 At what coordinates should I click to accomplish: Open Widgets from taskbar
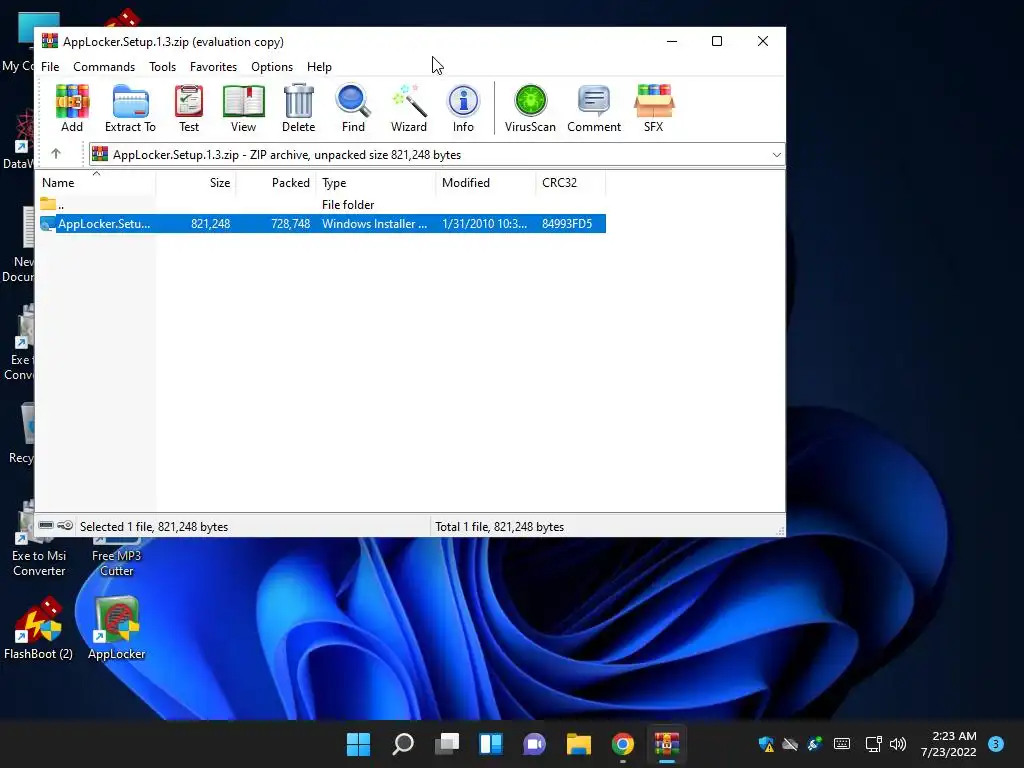coord(491,744)
